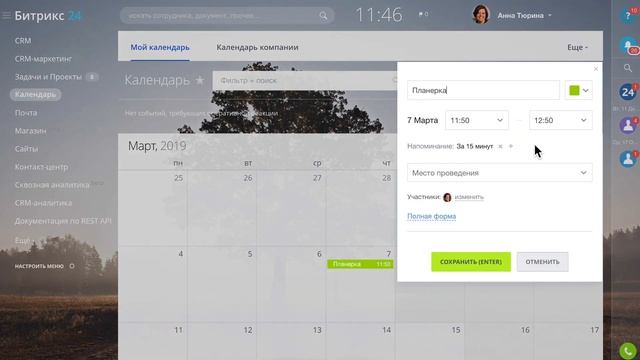
Task: Expand the 12:50 end time dropdown
Action: coord(561,120)
